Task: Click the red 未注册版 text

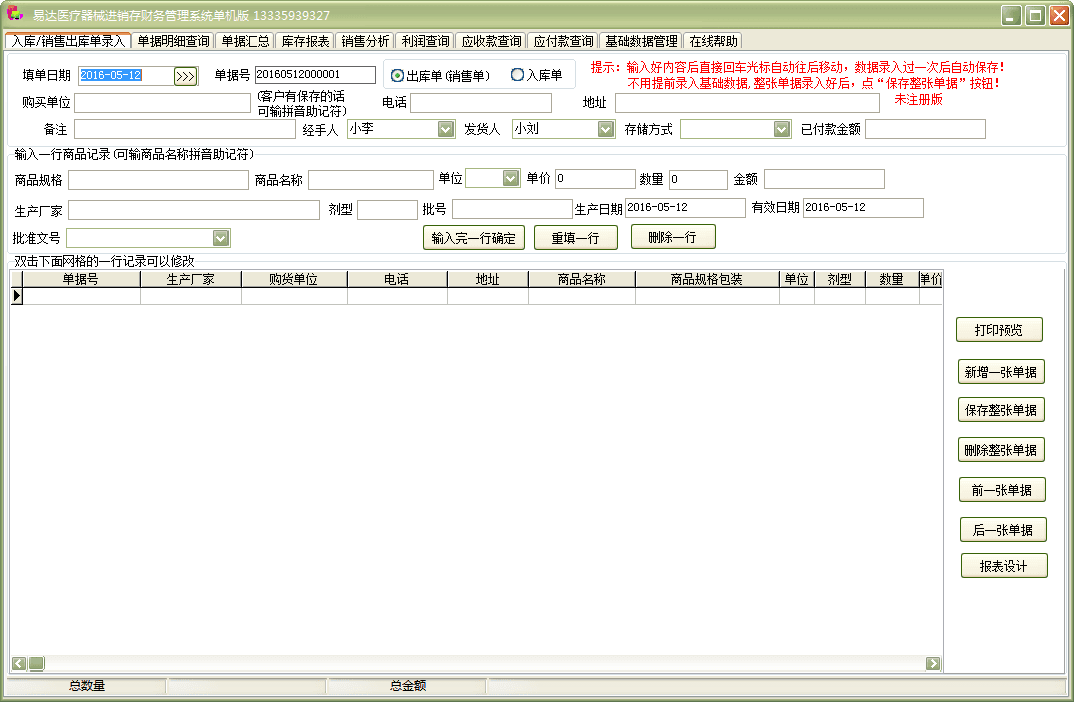Action: point(919,99)
